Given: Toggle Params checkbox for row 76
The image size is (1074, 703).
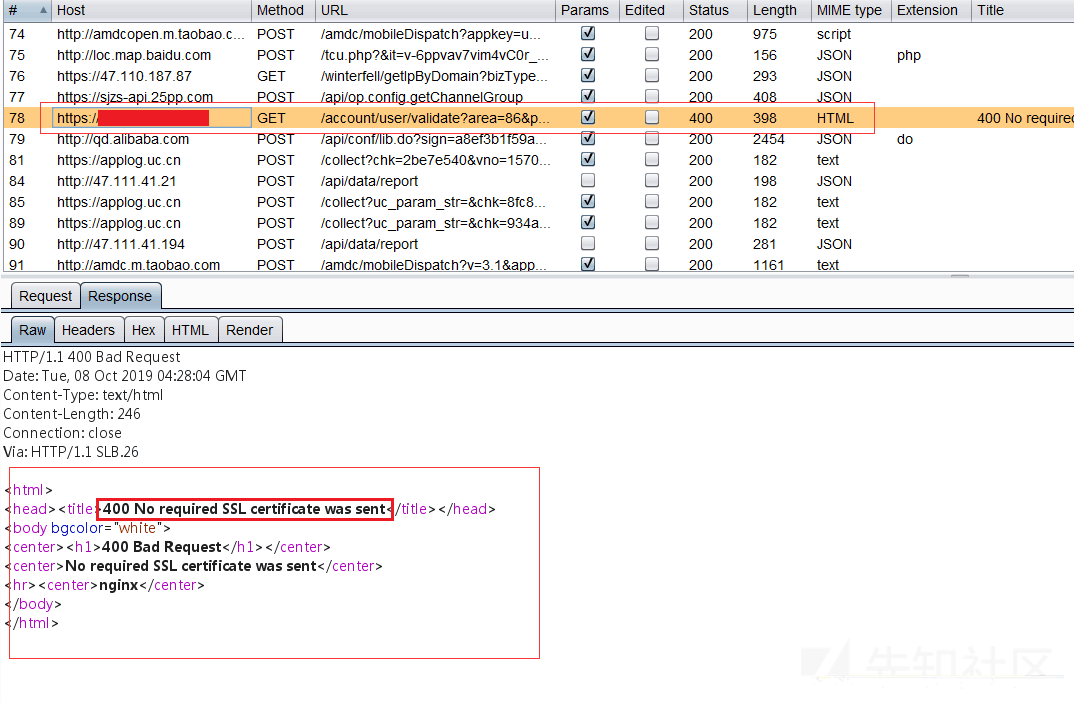Looking at the screenshot, I should tap(588, 75).
